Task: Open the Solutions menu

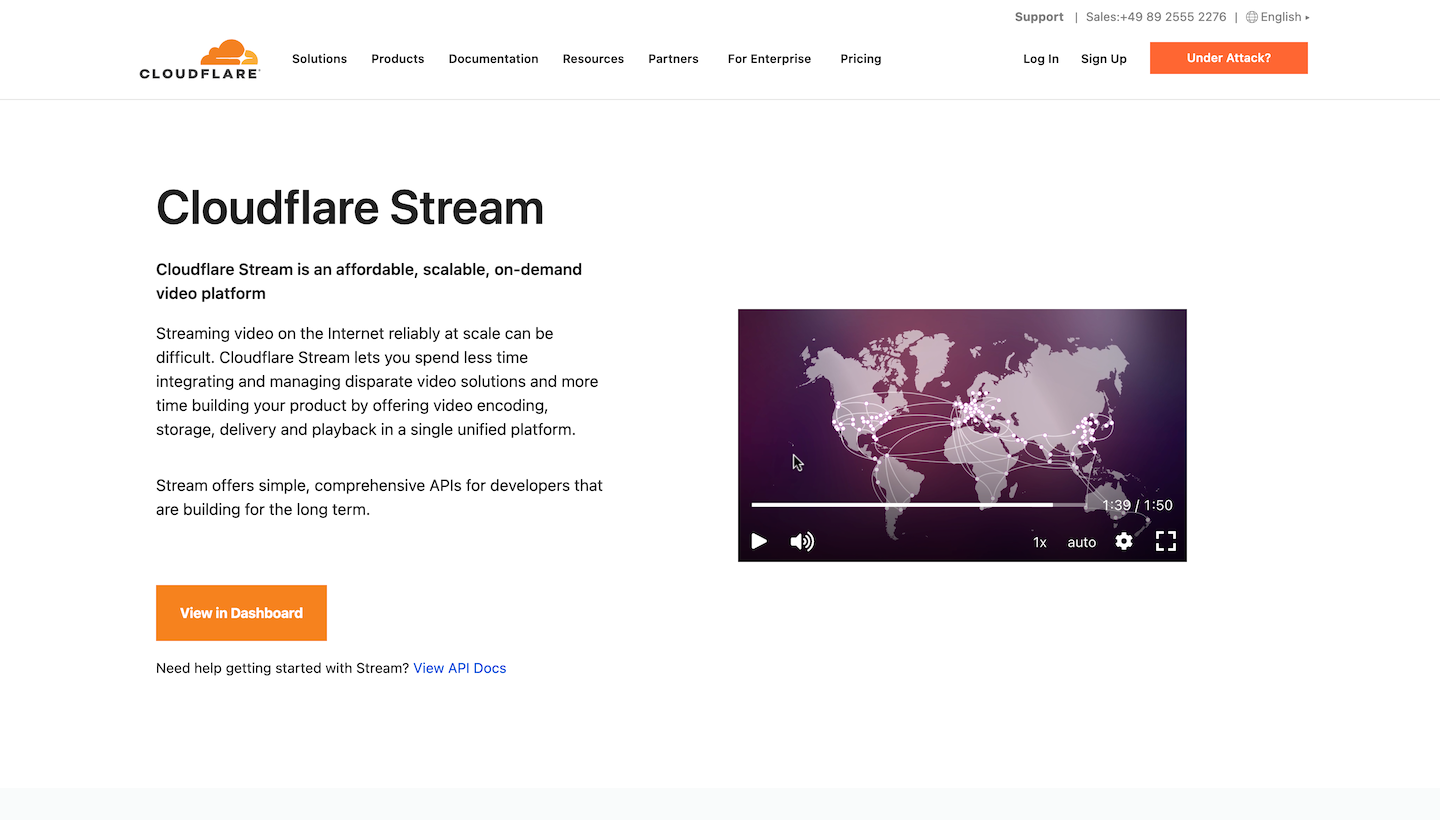Action: (319, 59)
